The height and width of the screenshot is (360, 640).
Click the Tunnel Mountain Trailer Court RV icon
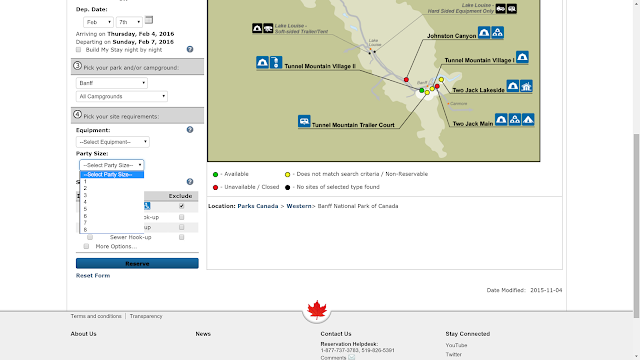point(304,121)
